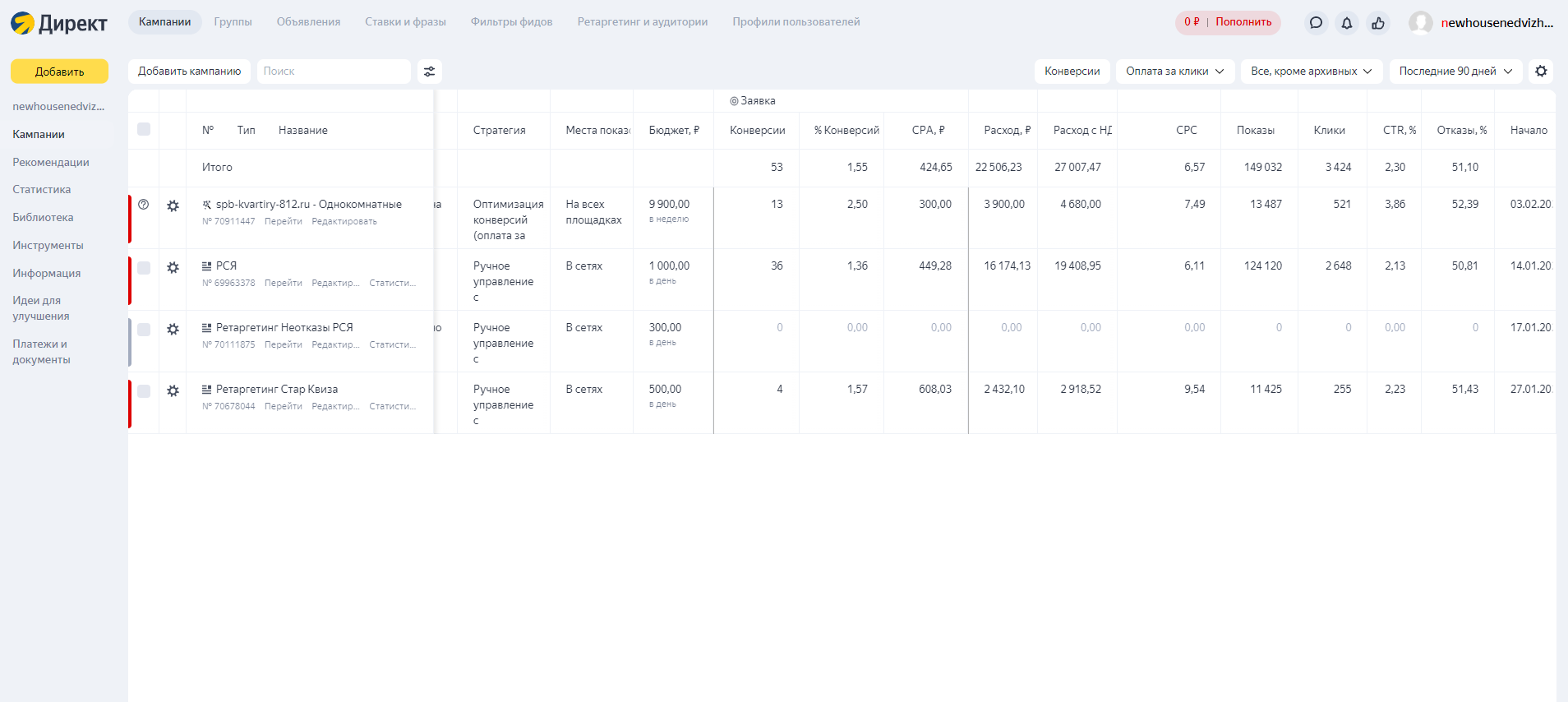1568x702 pixels.
Task: Change the Последние 90 дней period
Action: (x=1455, y=72)
